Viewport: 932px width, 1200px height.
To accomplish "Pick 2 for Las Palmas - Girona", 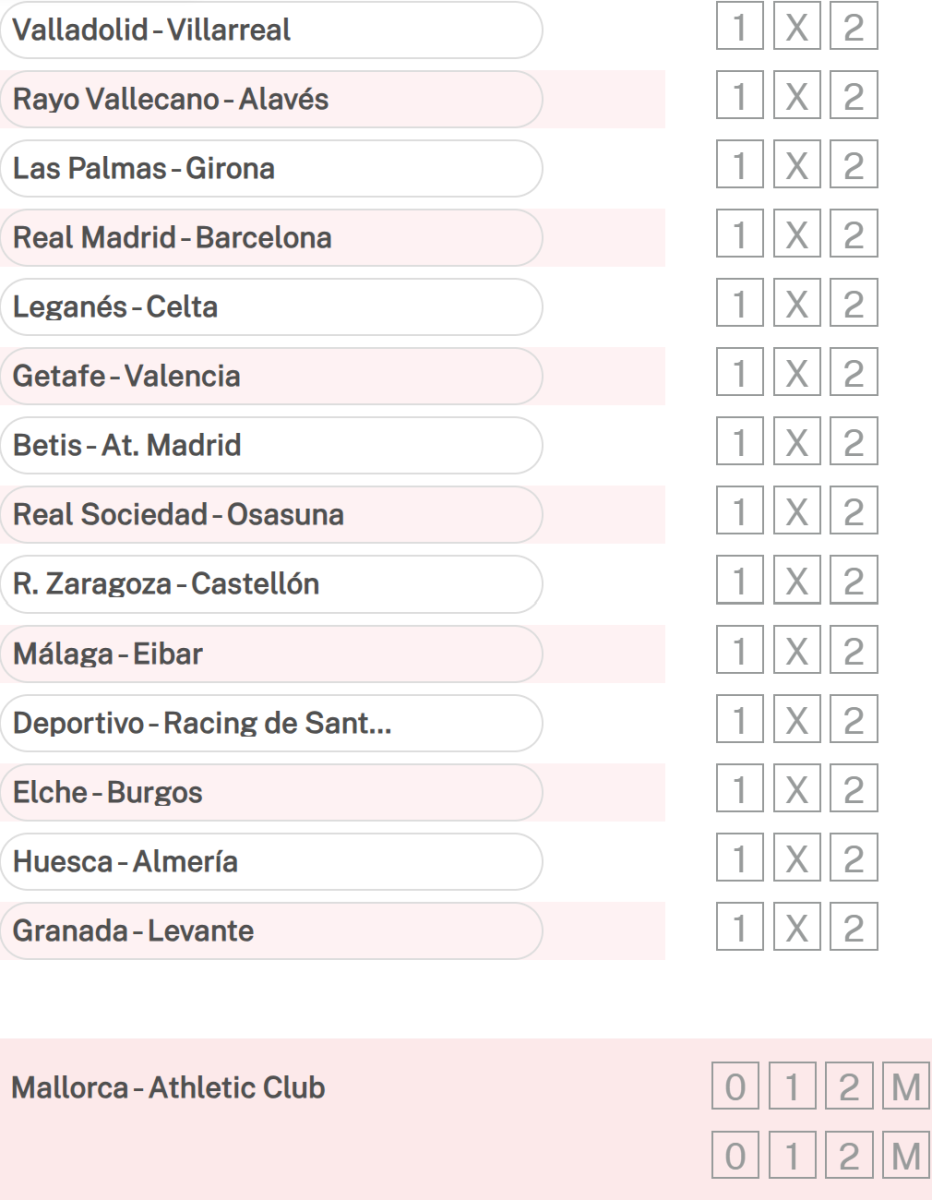I will point(854,169).
